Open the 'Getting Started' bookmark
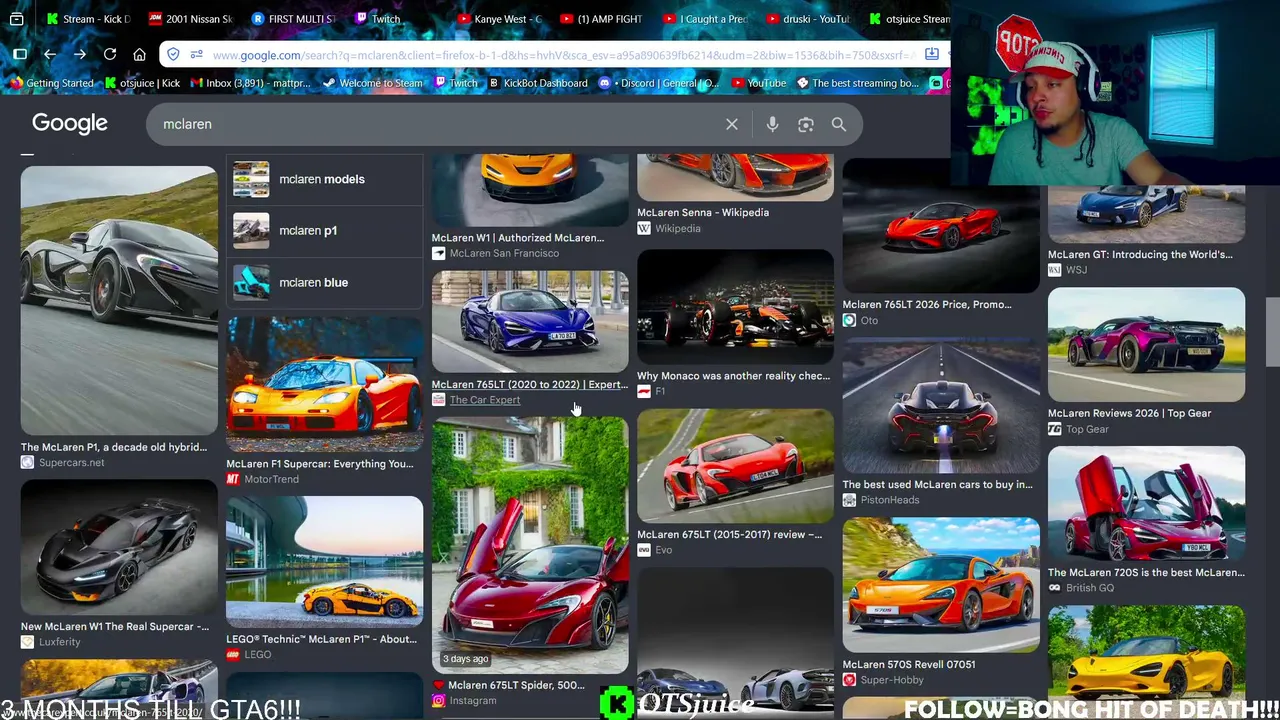 click(x=51, y=83)
